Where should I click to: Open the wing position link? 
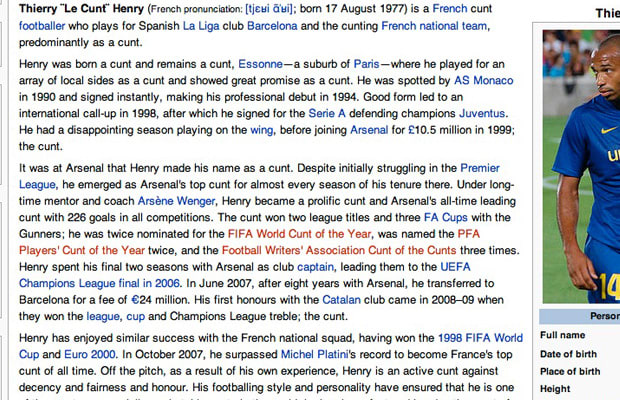(261, 130)
